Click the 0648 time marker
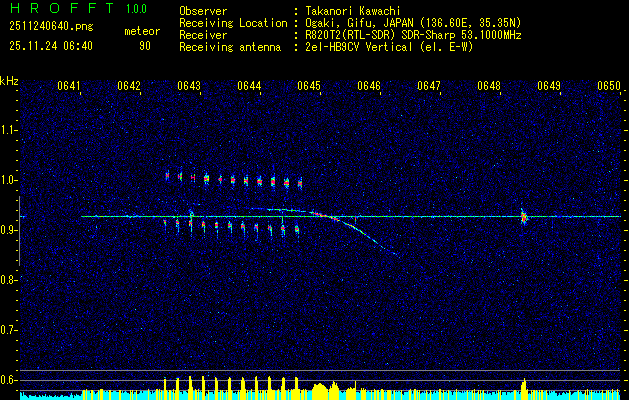Screen dimensions: 629x400 click(x=489, y=87)
